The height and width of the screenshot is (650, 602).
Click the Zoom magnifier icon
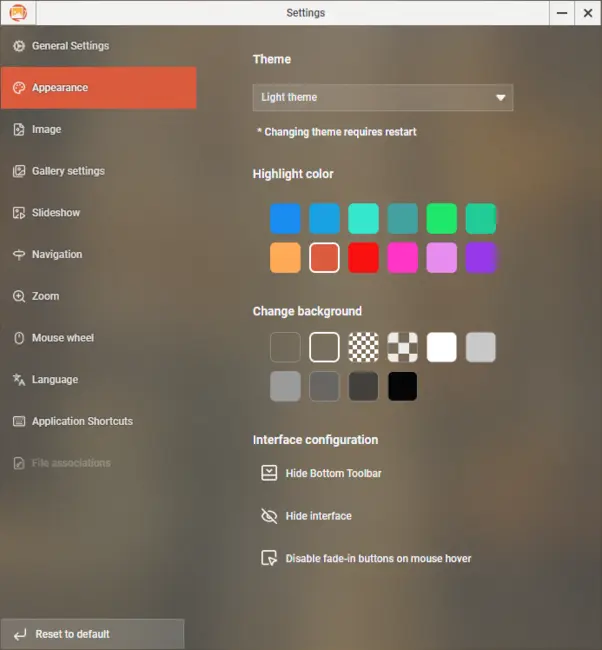click(x=18, y=297)
